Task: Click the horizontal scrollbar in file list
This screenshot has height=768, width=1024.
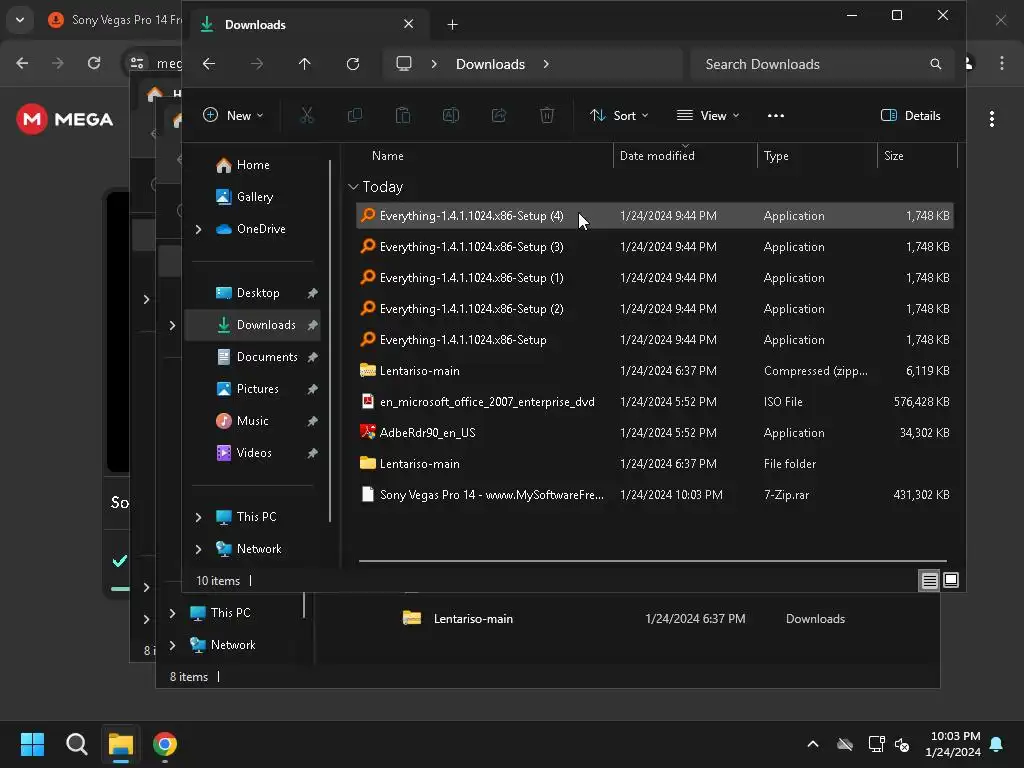Action: [652, 560]
